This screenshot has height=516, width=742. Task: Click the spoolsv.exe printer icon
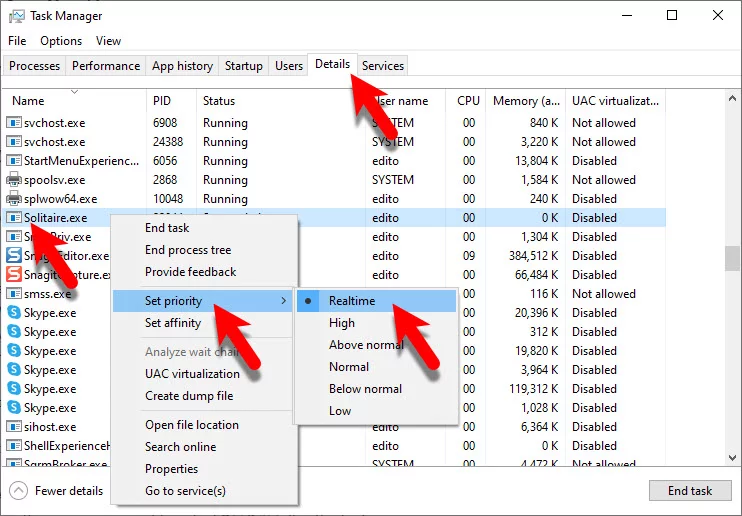click(14, 180)
